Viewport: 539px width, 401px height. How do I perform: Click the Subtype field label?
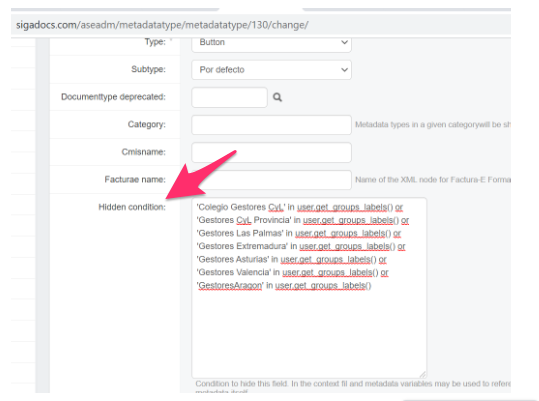[x=148, y=69]
